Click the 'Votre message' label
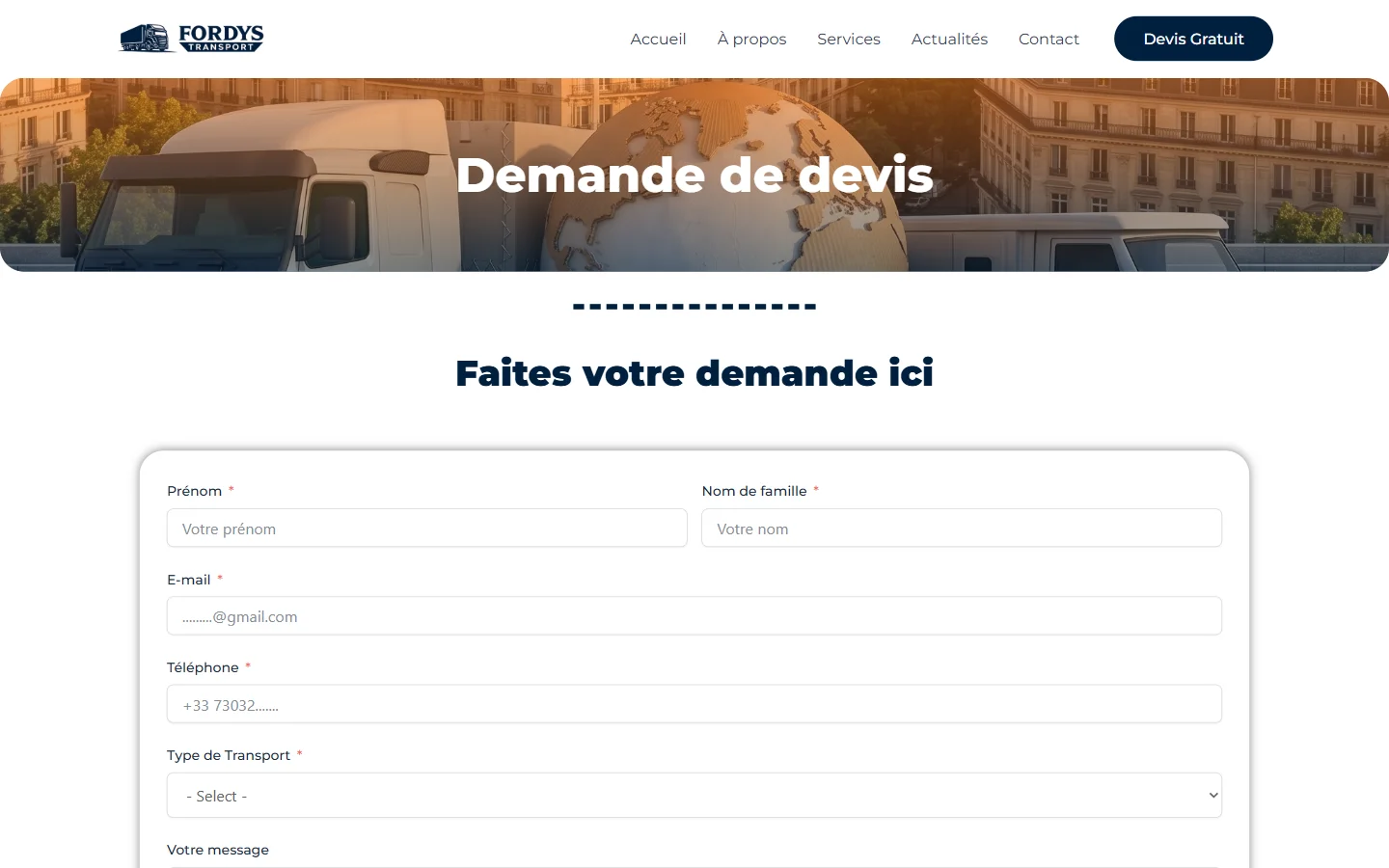The width and height of the screenshot is (1389, 868). (x=218, y=850)
